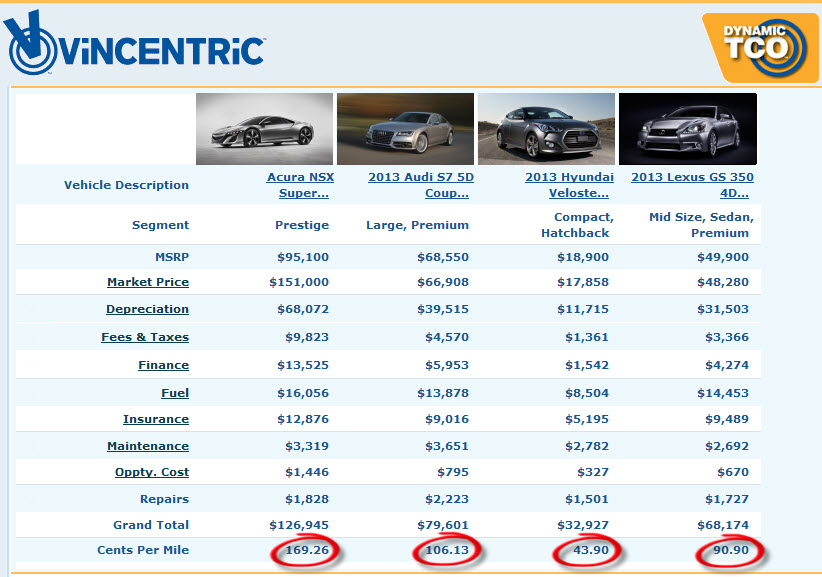Screen dimensions: 822x577
Task: Click the Vincentric logo
Action: pos(134,43)
